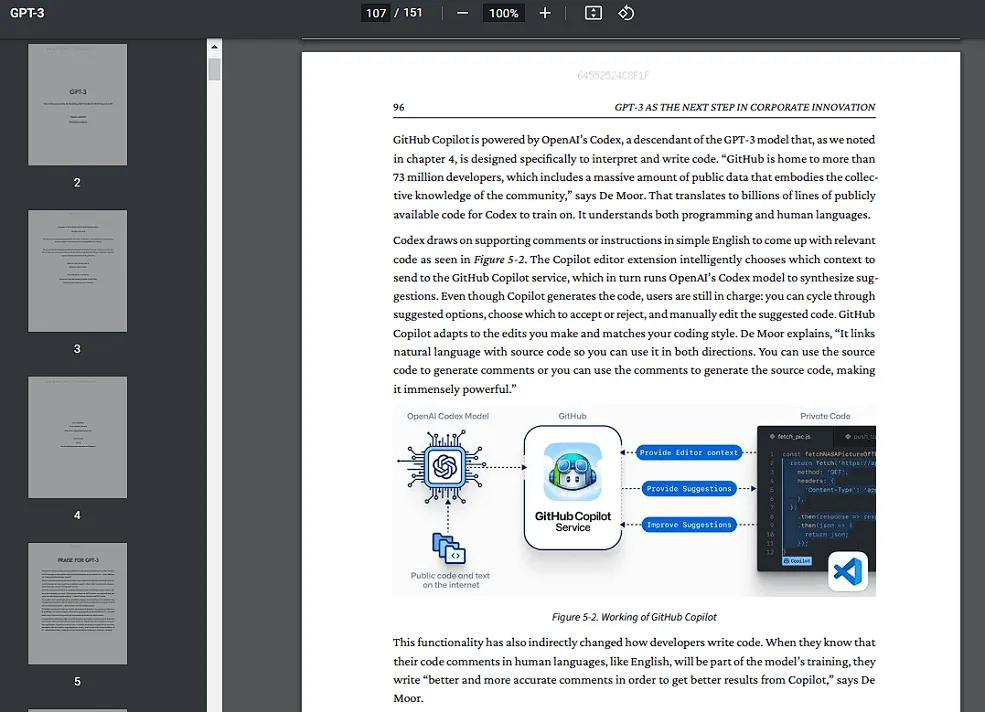Click the VS Code logo in figure
Viewport: 985px width, 712px height.
tap(848, 572)
